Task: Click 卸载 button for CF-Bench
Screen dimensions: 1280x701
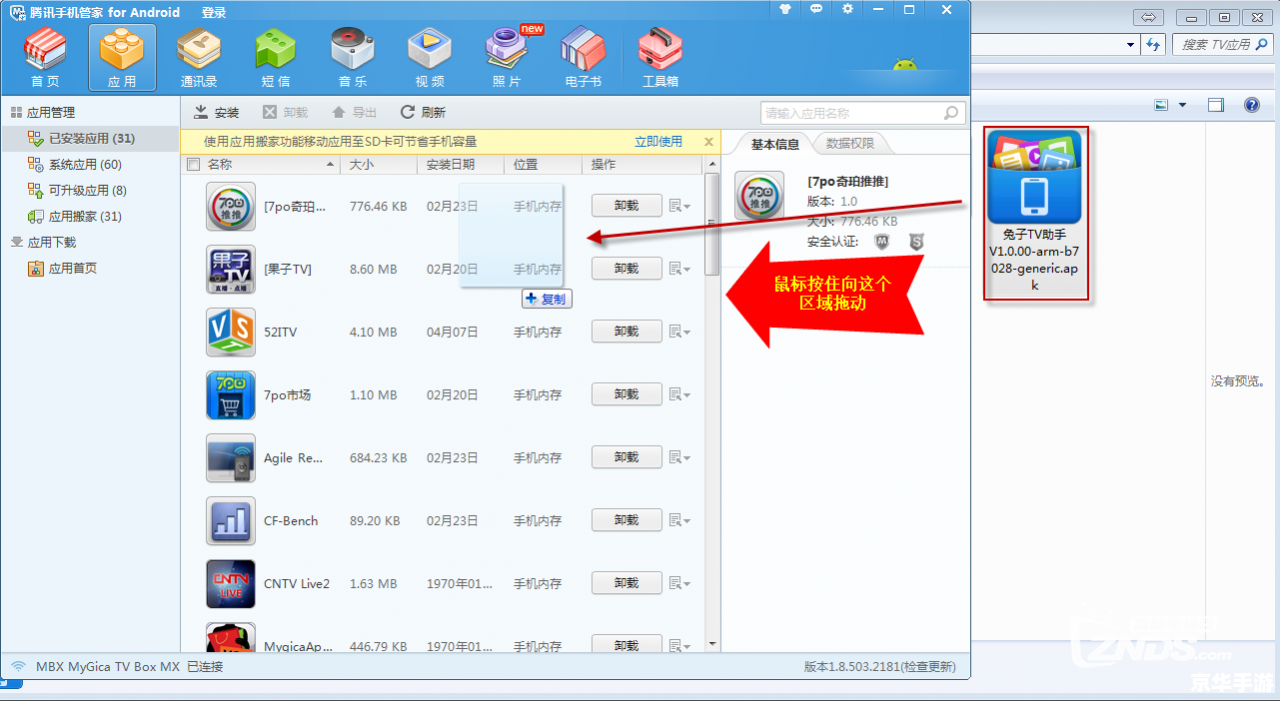Action: (x=627, y=521)
